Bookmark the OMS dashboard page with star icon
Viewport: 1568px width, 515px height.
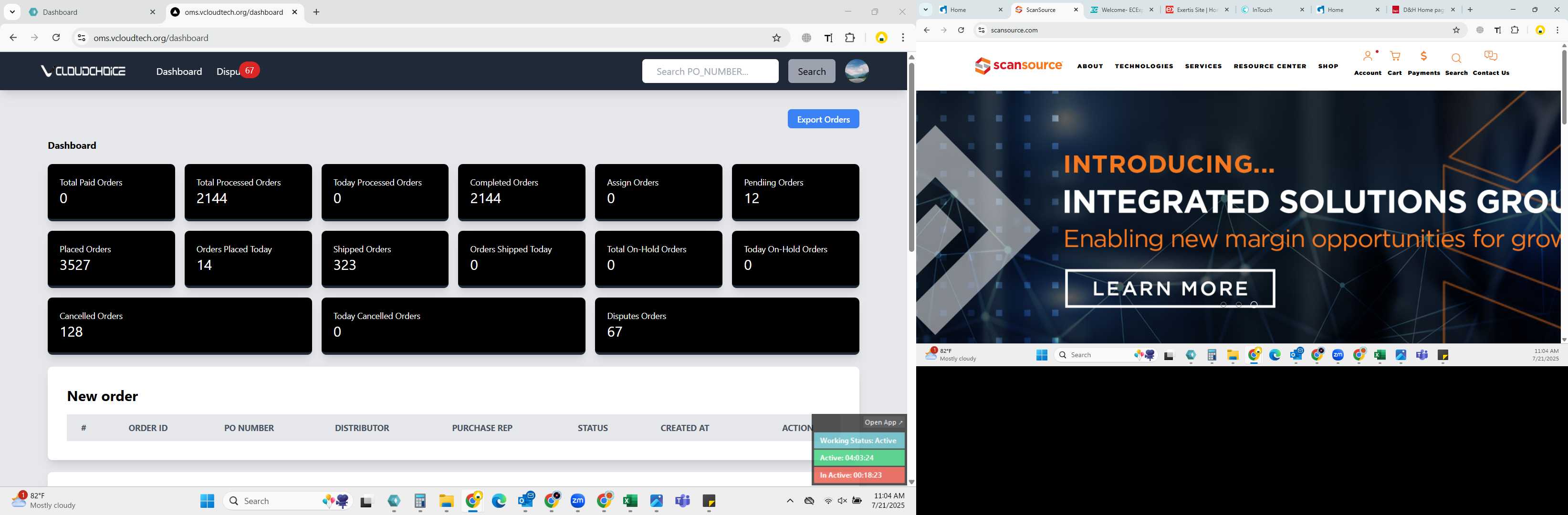pyautogui.click(x=776, y=38)
